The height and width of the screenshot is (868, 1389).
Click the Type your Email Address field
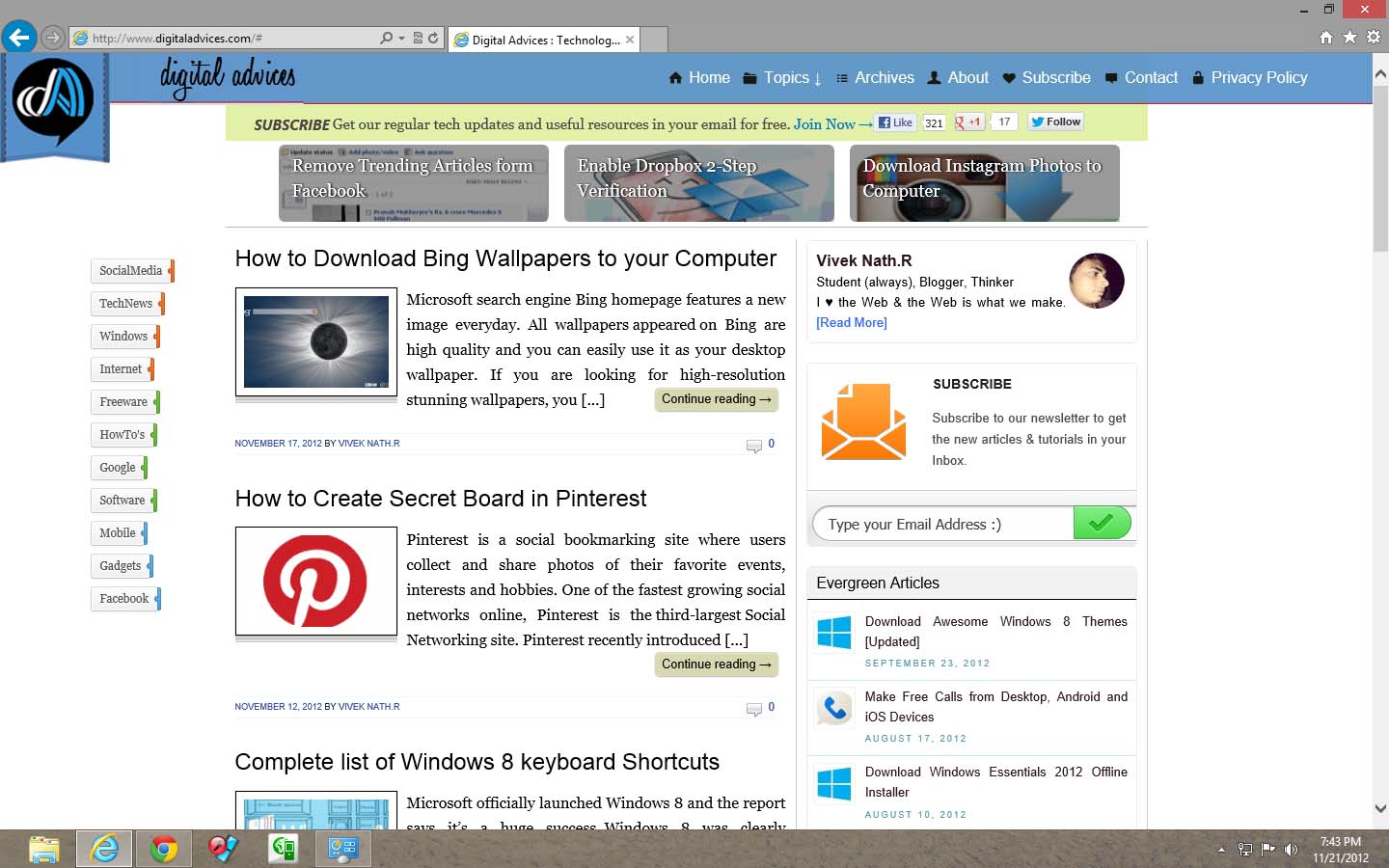(943, 524)
